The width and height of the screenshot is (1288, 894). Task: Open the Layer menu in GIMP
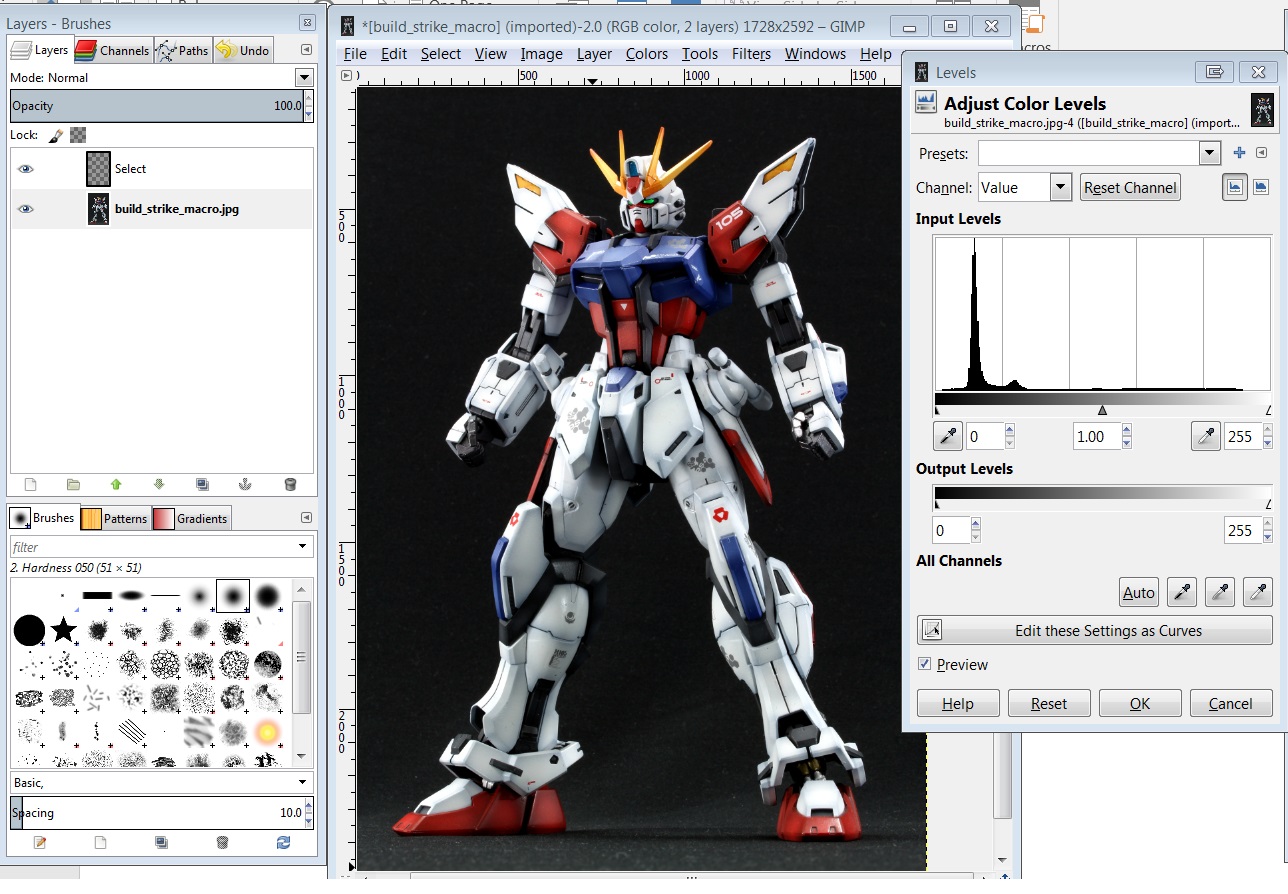click(594, 54)
